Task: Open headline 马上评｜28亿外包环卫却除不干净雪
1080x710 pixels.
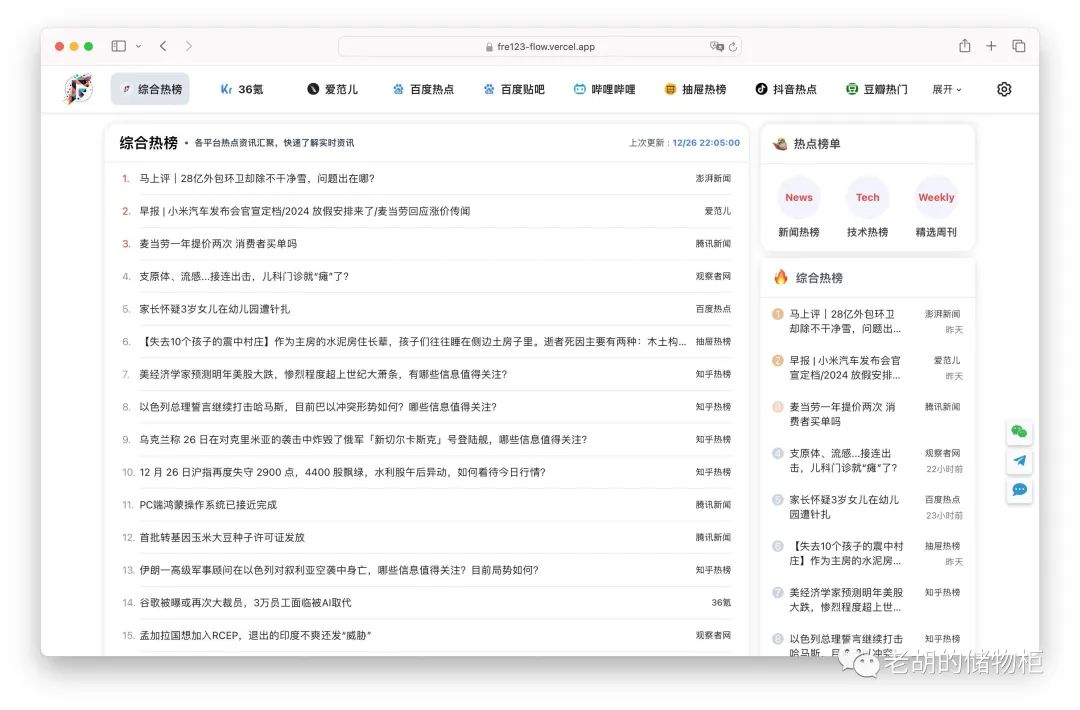Action: coord(257,178)
